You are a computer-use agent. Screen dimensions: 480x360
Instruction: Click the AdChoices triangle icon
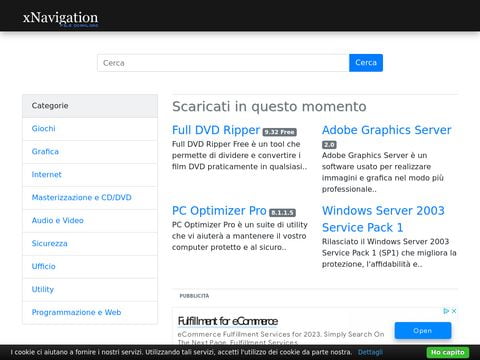tap(446, 311)
